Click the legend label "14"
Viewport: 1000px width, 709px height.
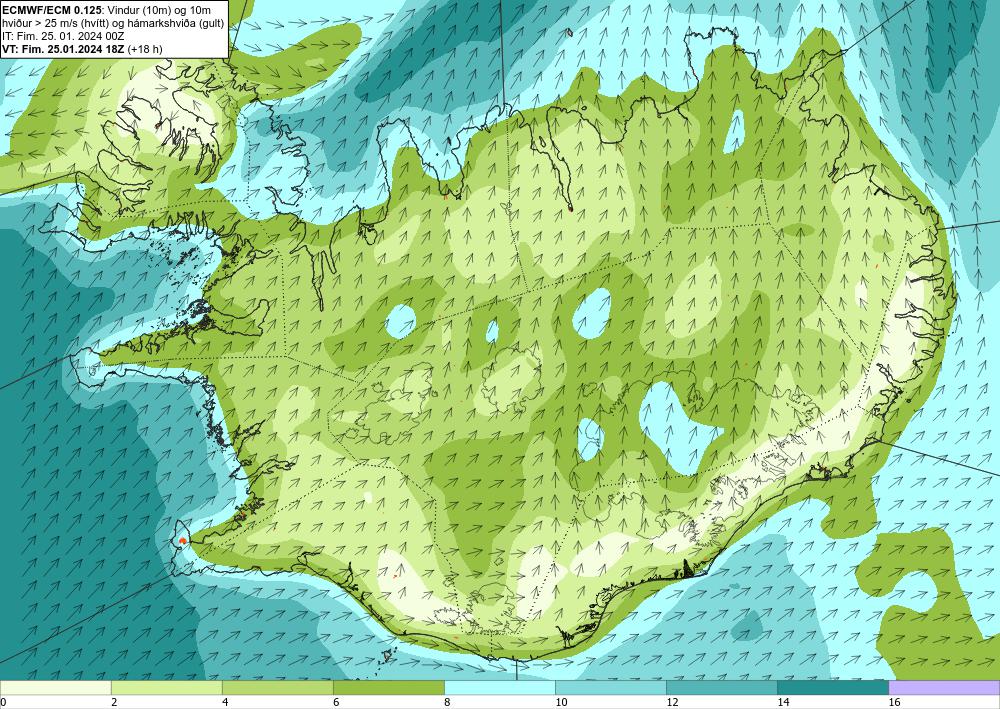click(783, 702)
